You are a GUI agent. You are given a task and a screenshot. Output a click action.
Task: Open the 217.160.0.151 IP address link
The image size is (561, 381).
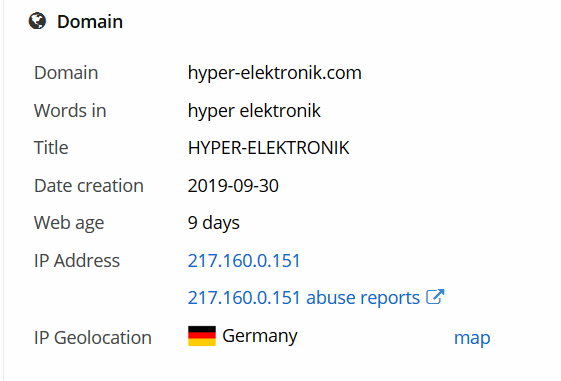pos(244,260)
